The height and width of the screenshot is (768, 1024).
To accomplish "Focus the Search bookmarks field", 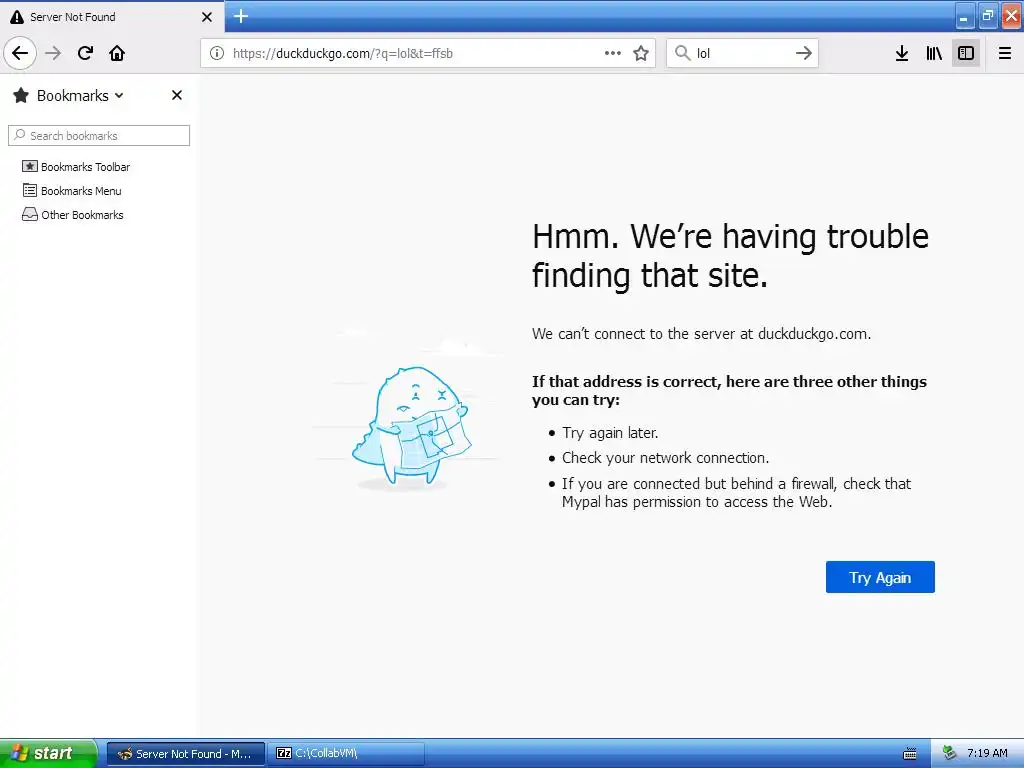I will [99, 135].
